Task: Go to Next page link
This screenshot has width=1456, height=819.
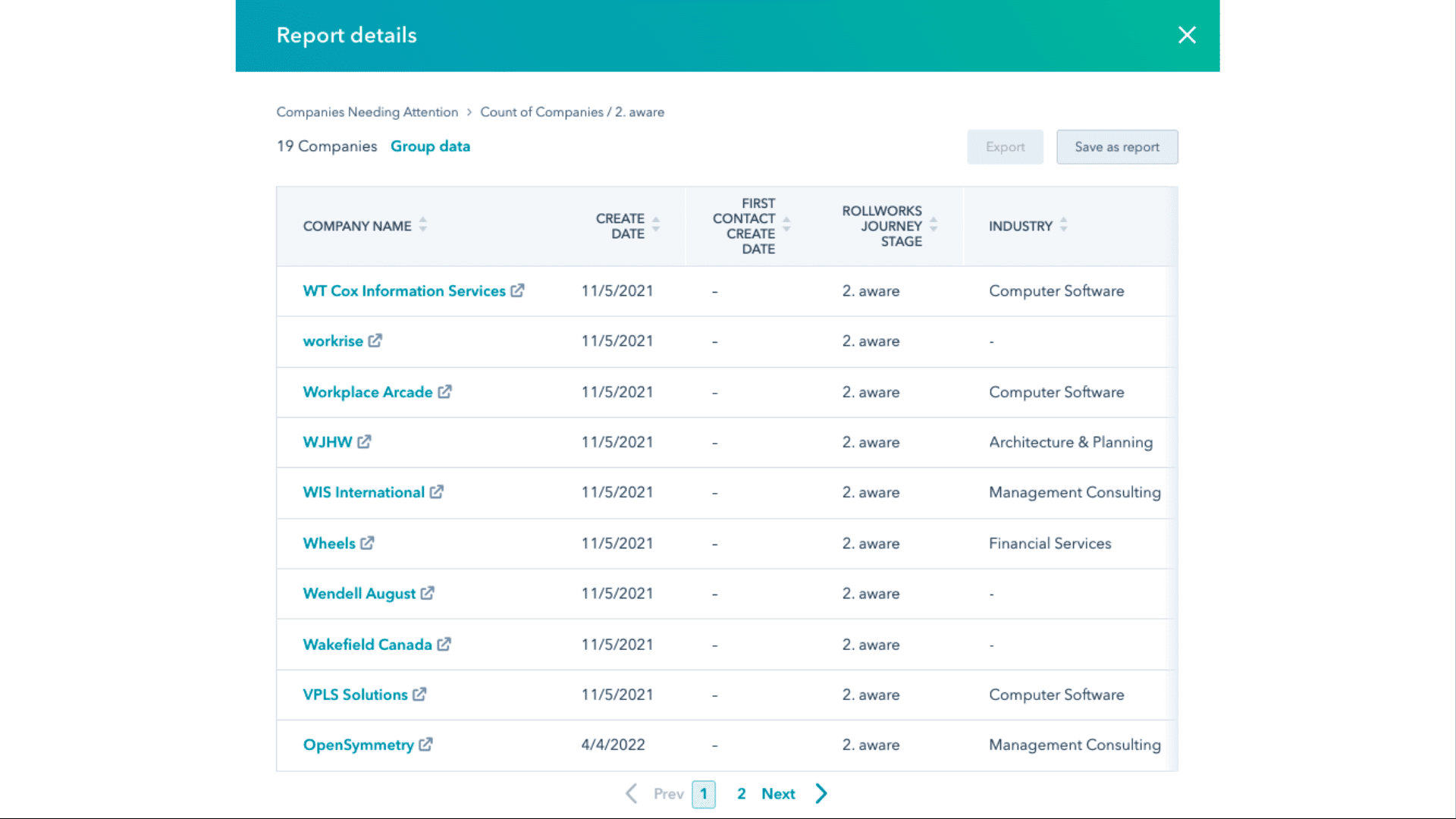Action: coord(778,793)
